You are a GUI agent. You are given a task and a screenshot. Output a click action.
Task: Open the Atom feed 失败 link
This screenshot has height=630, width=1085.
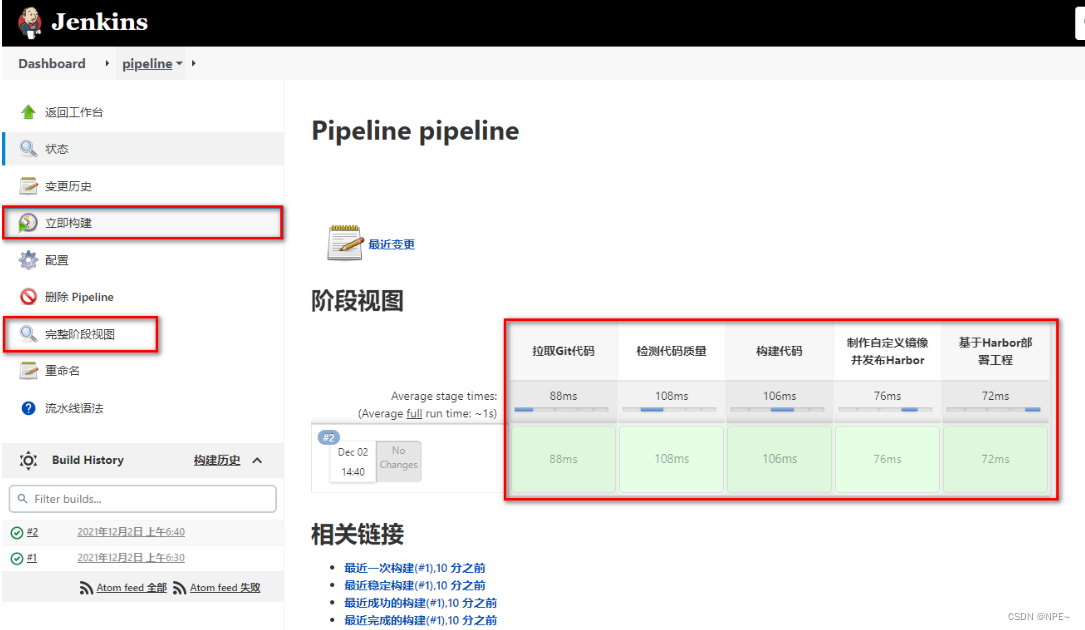pos(225,588)
